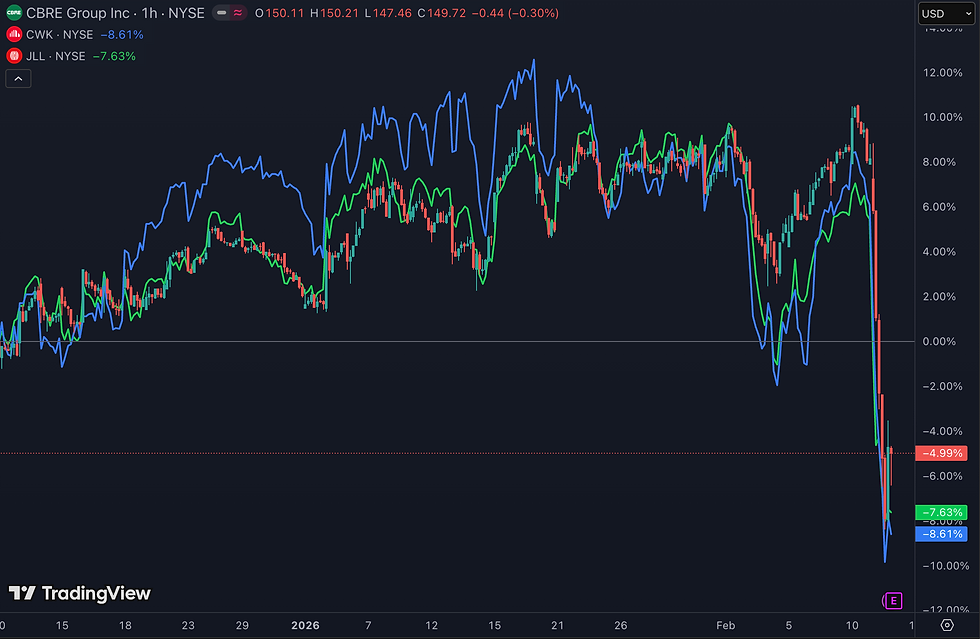Click the CBRE Group Inc symbol title

78,13
